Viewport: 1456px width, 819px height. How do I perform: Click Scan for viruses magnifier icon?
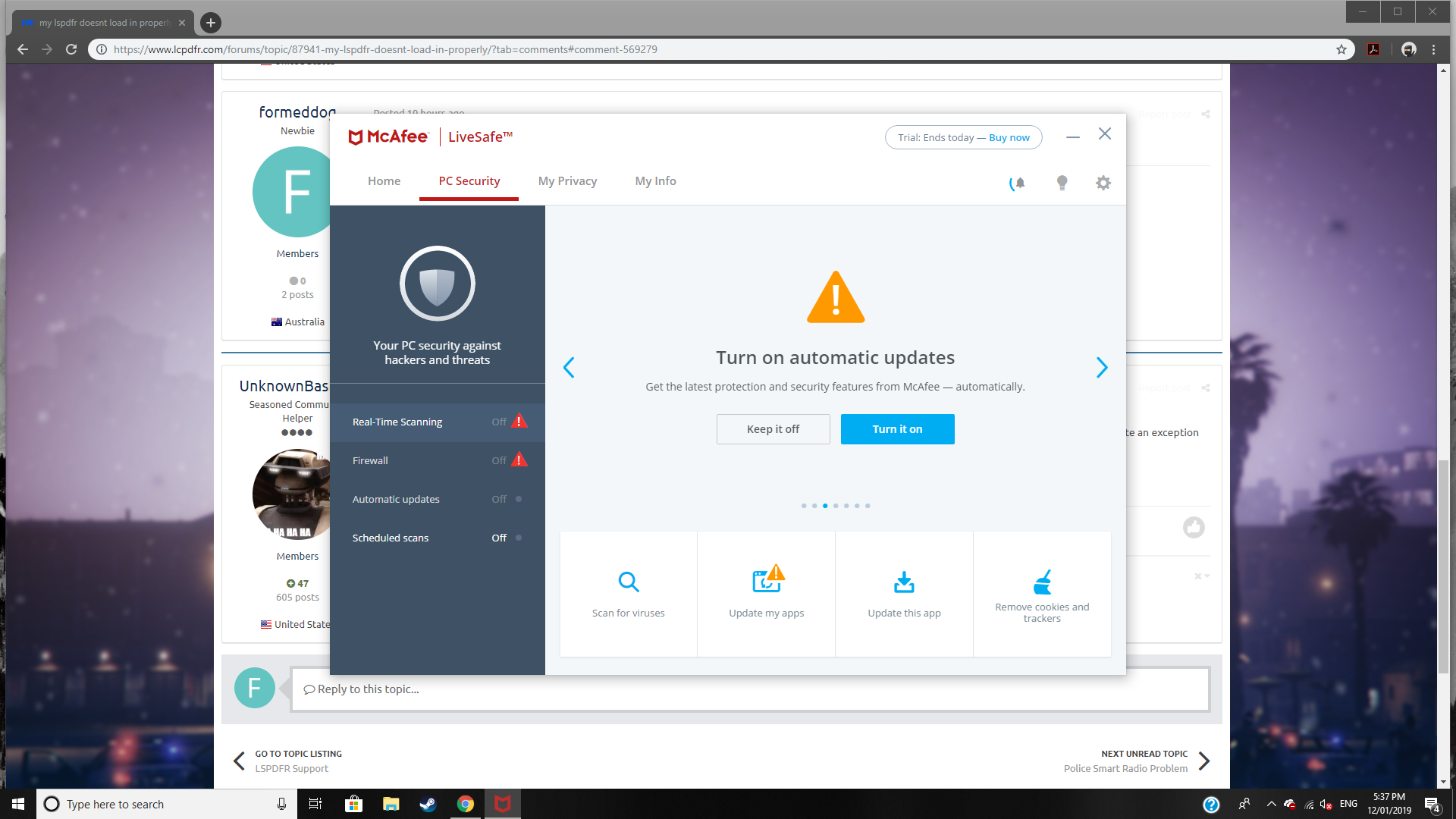(x=628, y=582)
